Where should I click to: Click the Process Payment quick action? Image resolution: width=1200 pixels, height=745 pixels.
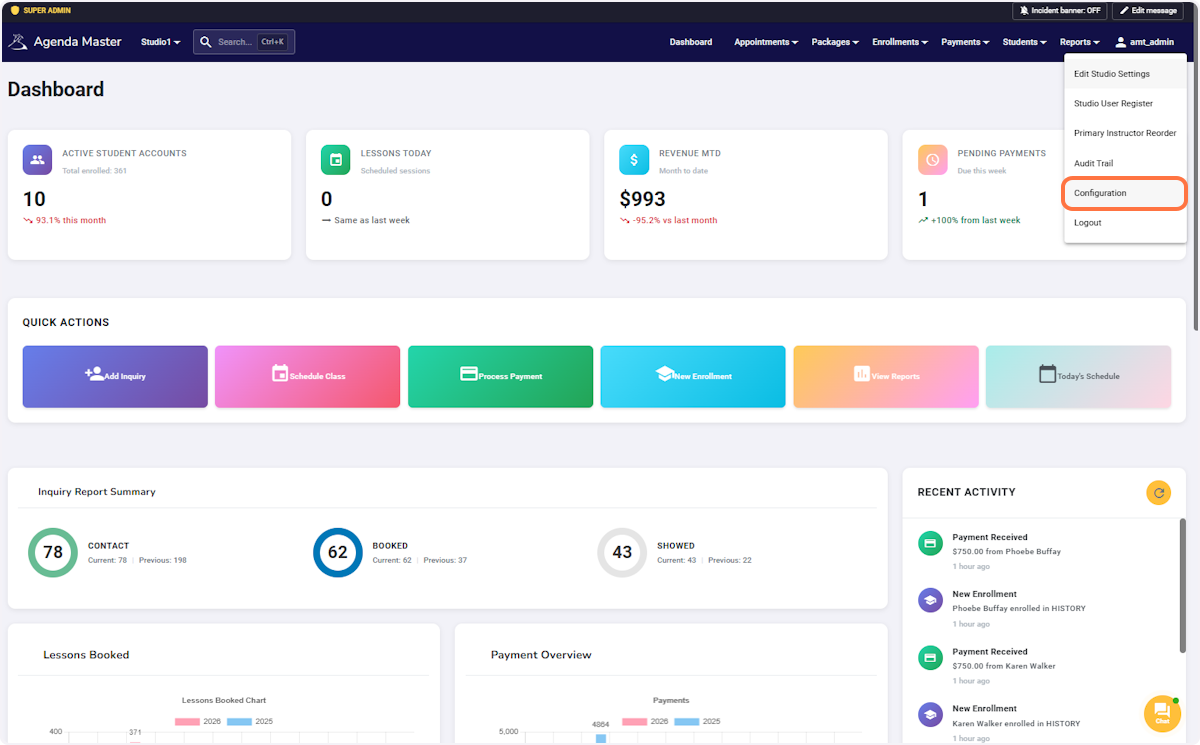click(500, 377)
